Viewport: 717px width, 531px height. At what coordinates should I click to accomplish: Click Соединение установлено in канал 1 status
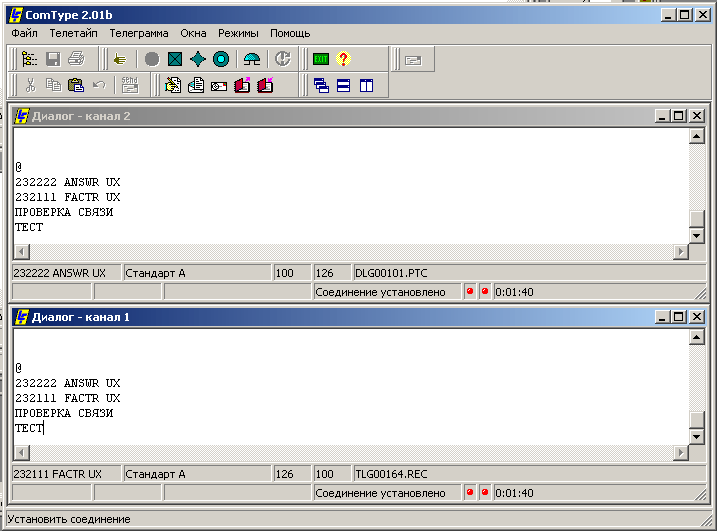pyautogui.click(x=387, y=493)
